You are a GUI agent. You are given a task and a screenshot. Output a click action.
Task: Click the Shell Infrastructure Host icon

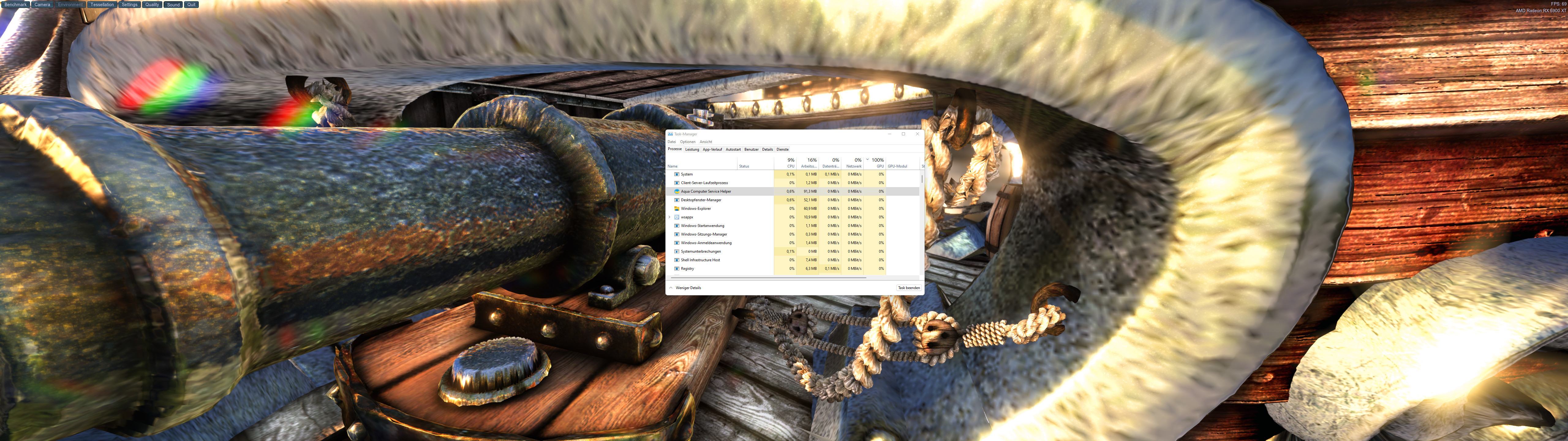[676, 259]
